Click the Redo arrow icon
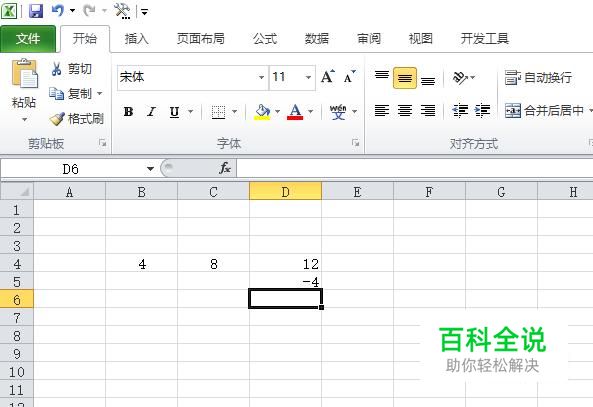Image resolution: width=593 pixels, height=407 pixels. pyautogui.click(x=89, y=11)
